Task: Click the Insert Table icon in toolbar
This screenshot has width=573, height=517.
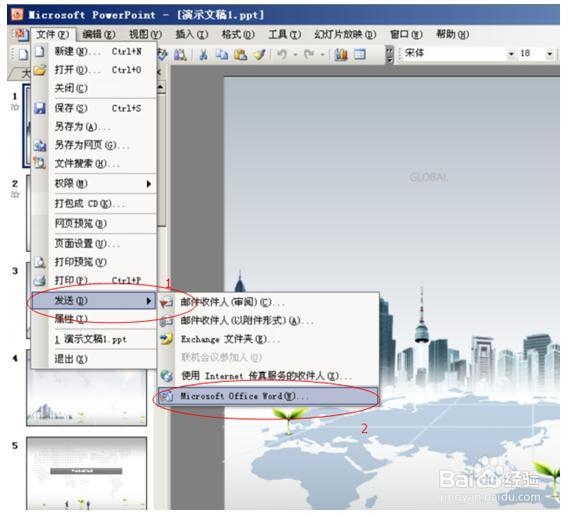Action: tap(360, 55)
